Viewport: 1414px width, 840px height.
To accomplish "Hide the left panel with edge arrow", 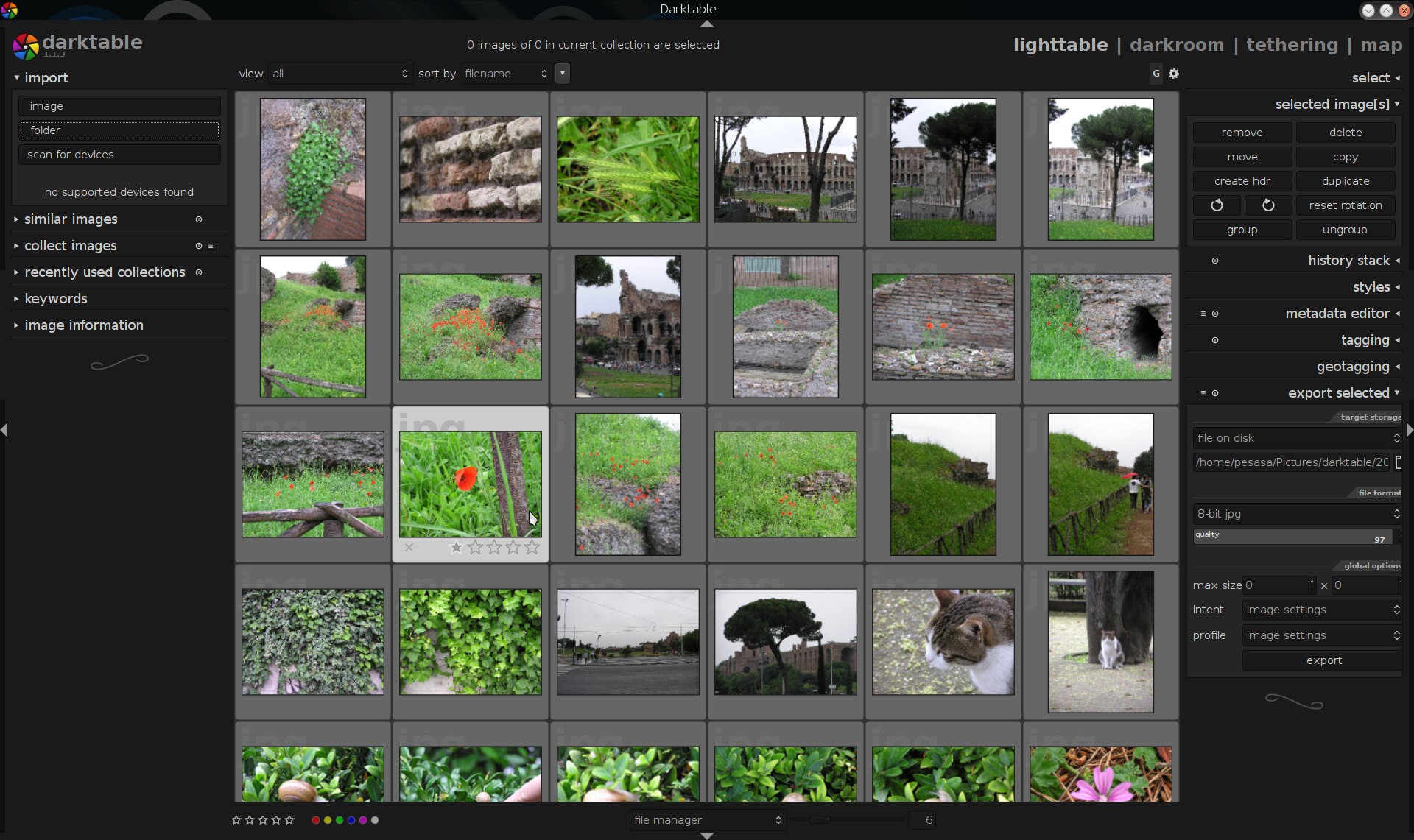I will pyautogui.click(x=4, y=430).
